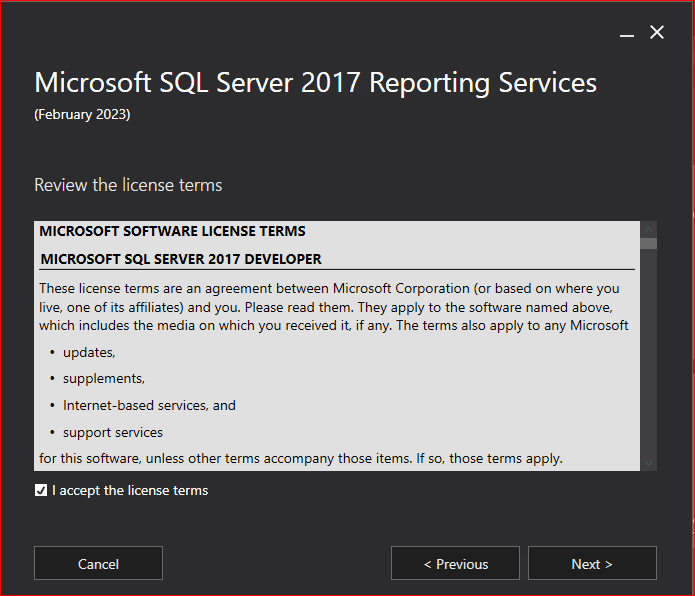Click the 'support services' bullet item

(x=113, y=433)
